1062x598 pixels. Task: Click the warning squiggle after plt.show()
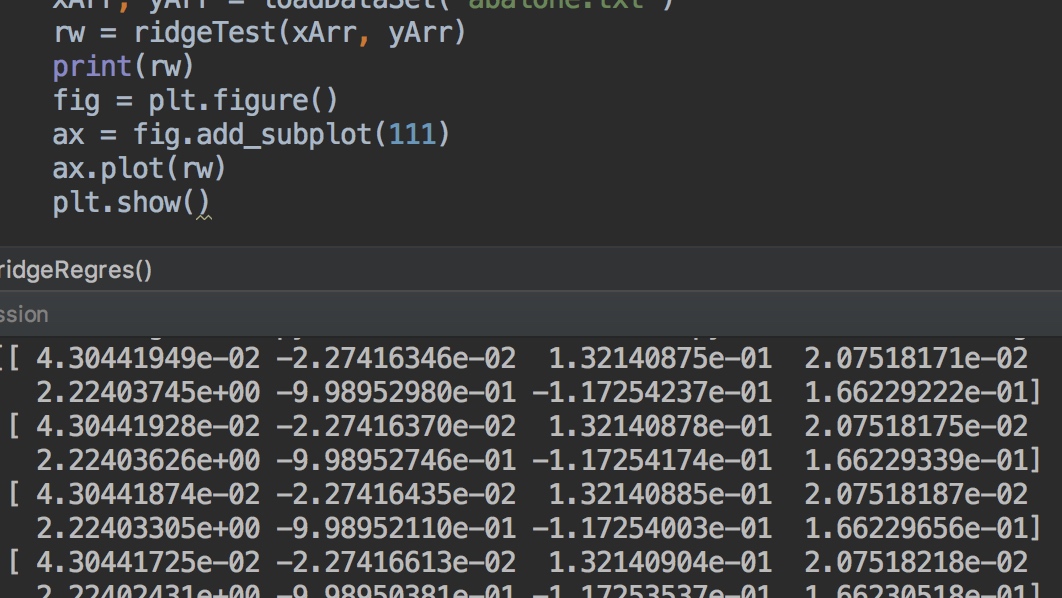pyautogui.click(x=204, y=216)
